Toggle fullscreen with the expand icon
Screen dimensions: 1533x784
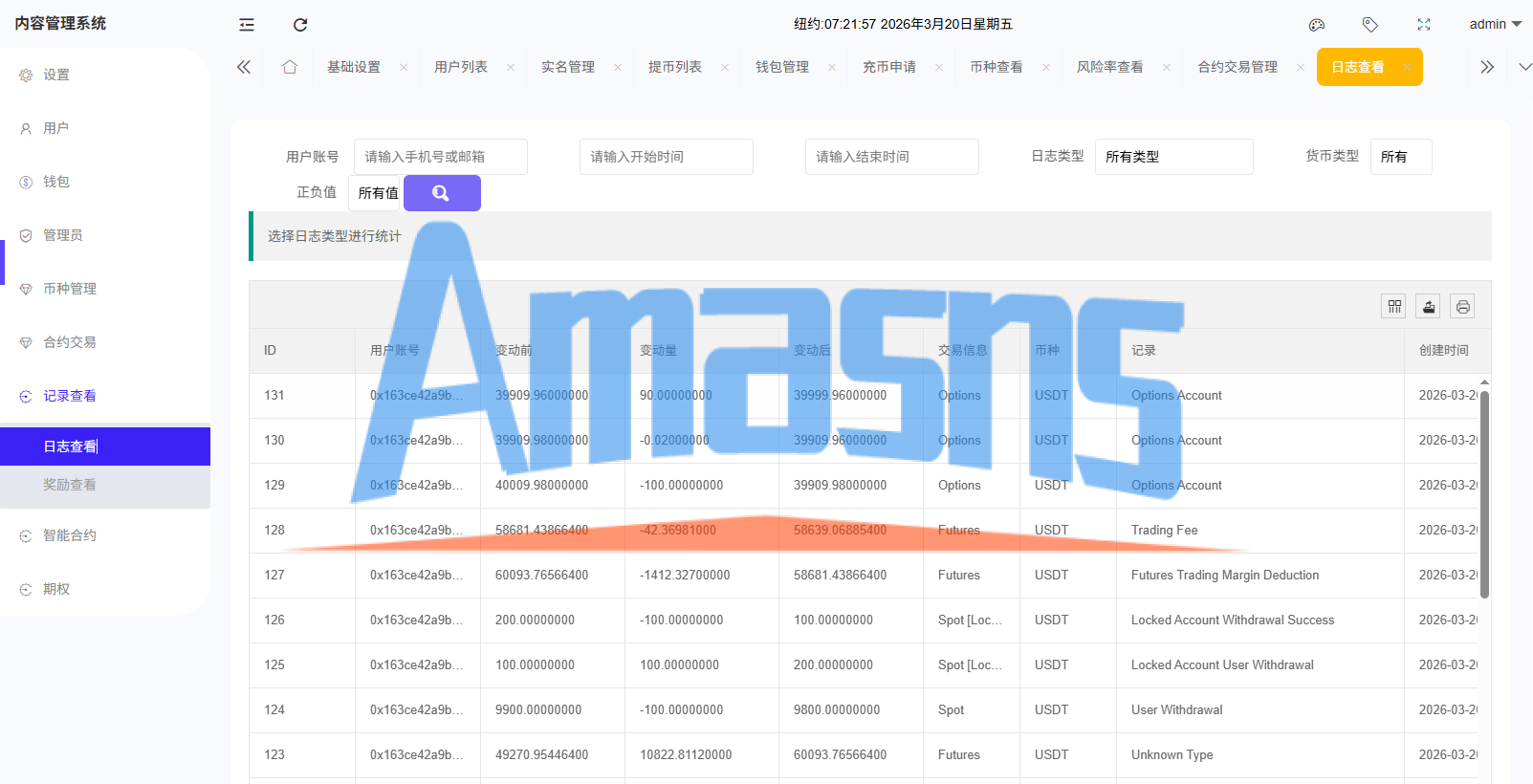(1424, 25)
